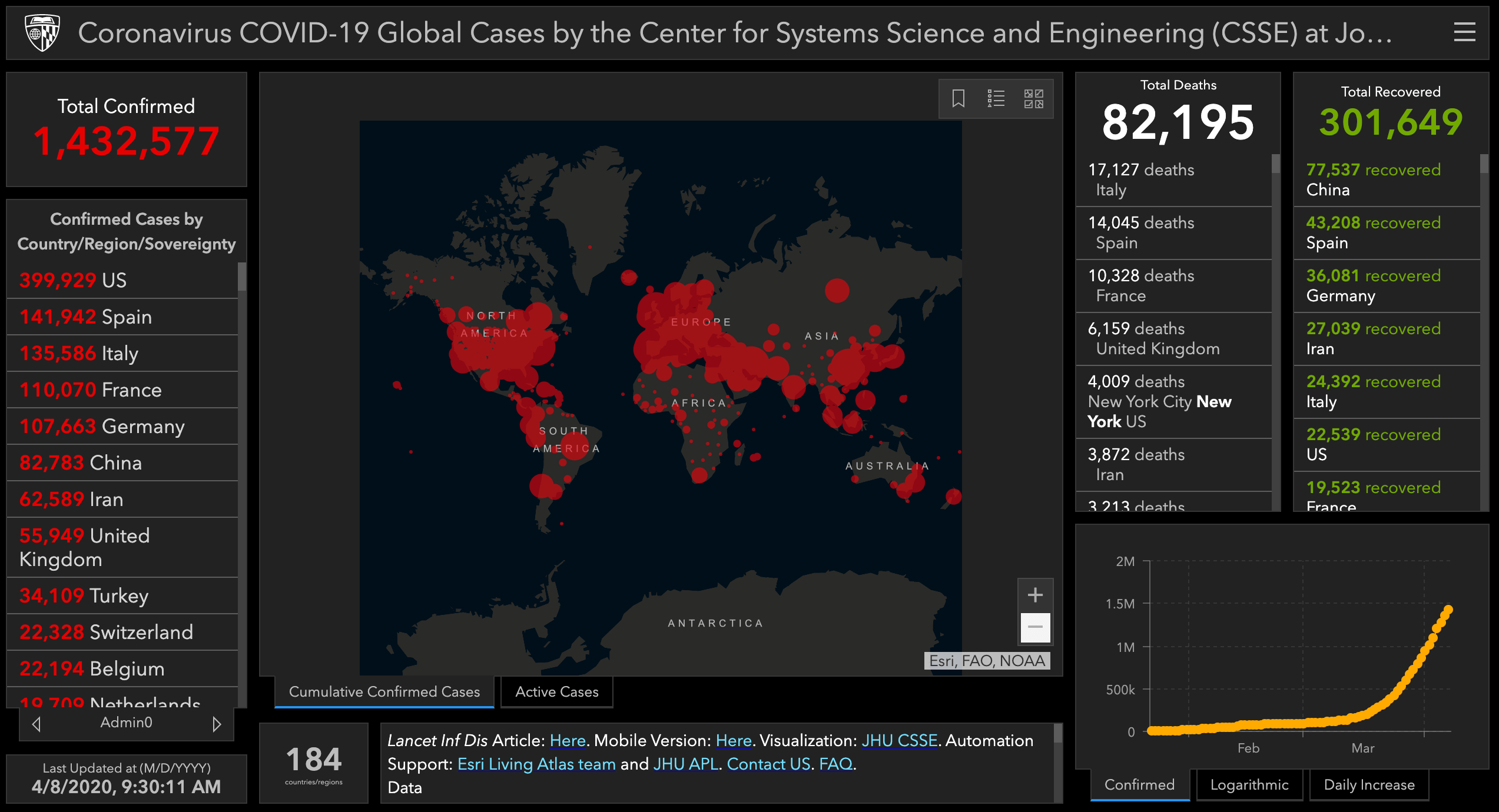Click '4,009 deaths New York City' entry
This screenshot has width=1499, height=812.
click(1174, 402)
